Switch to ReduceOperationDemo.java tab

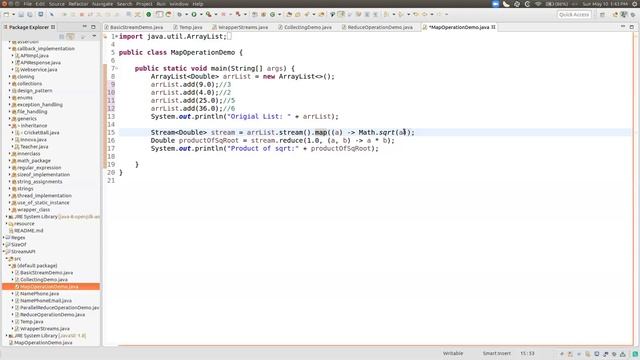(380, 27)
